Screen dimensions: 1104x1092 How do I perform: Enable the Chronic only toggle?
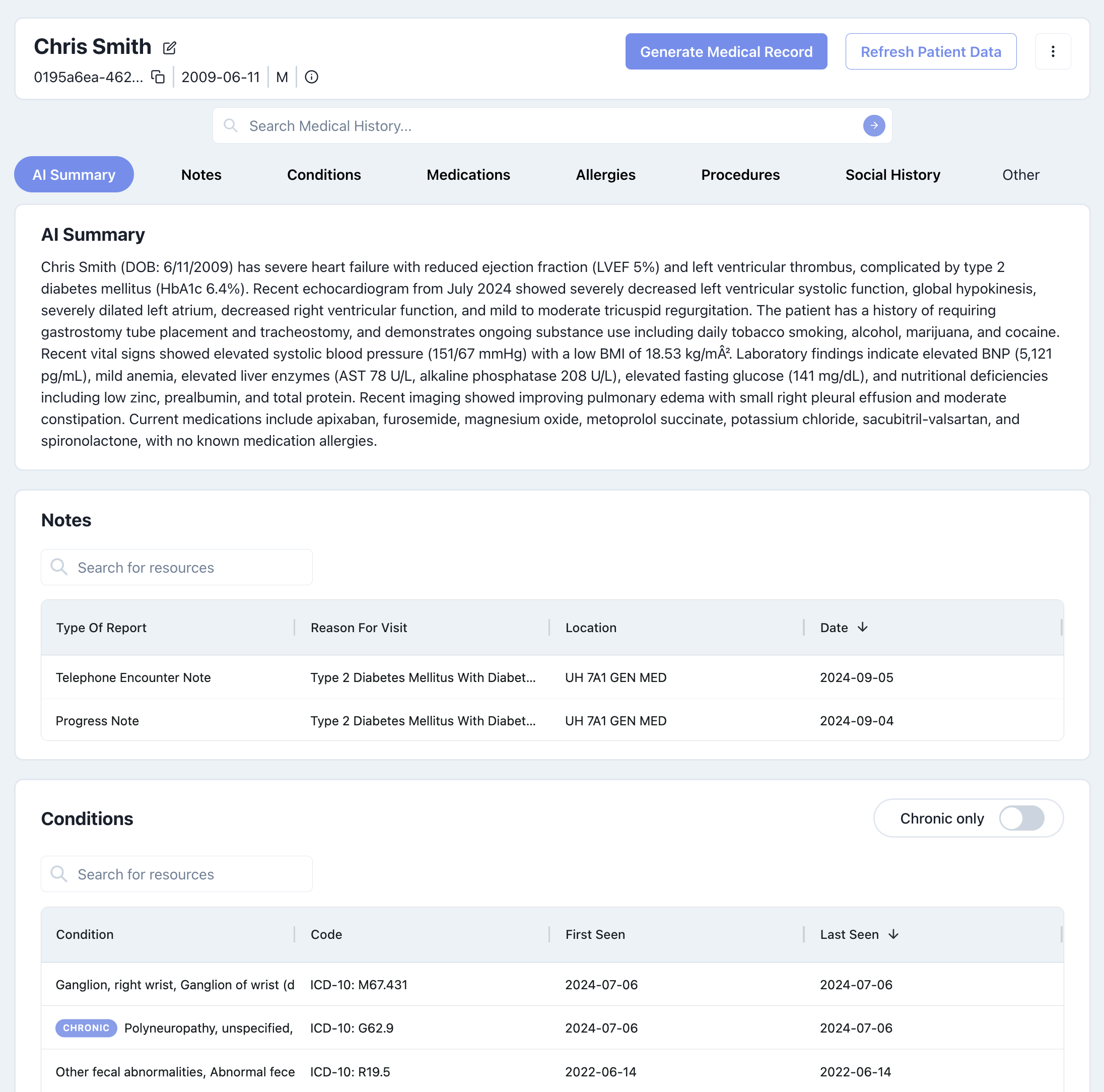click(1021, 817)
